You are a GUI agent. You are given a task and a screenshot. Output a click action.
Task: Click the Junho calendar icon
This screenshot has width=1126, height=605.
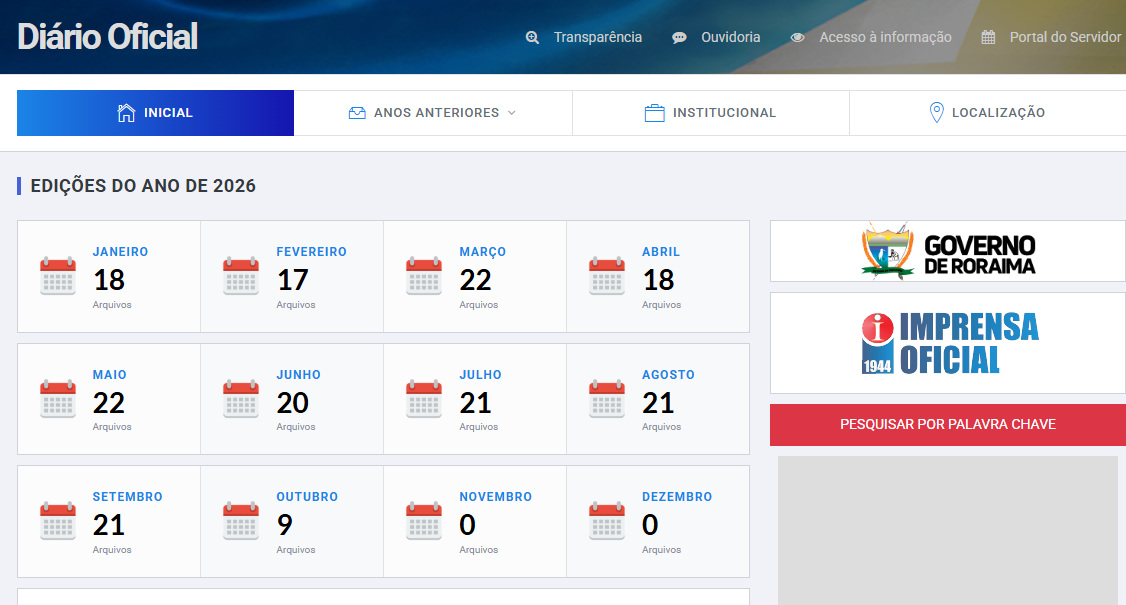[x=241, y=399]
